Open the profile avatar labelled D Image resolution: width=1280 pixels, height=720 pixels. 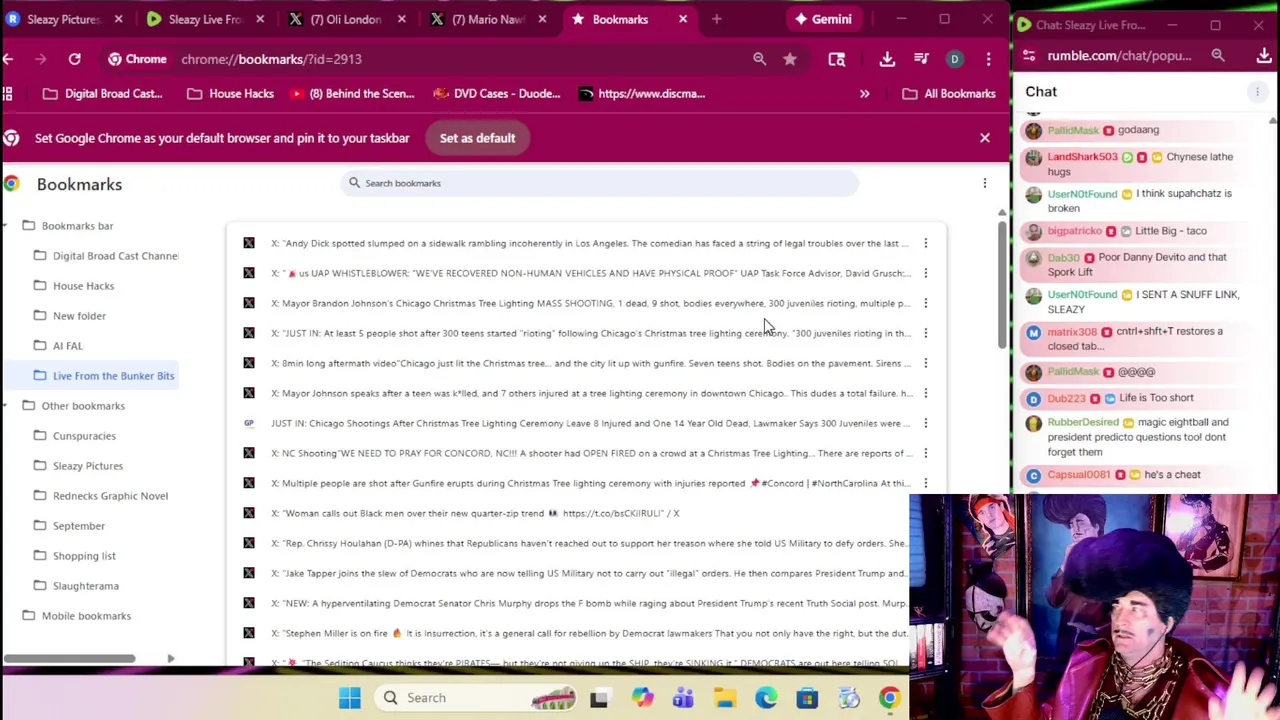(x=954, y=59)
